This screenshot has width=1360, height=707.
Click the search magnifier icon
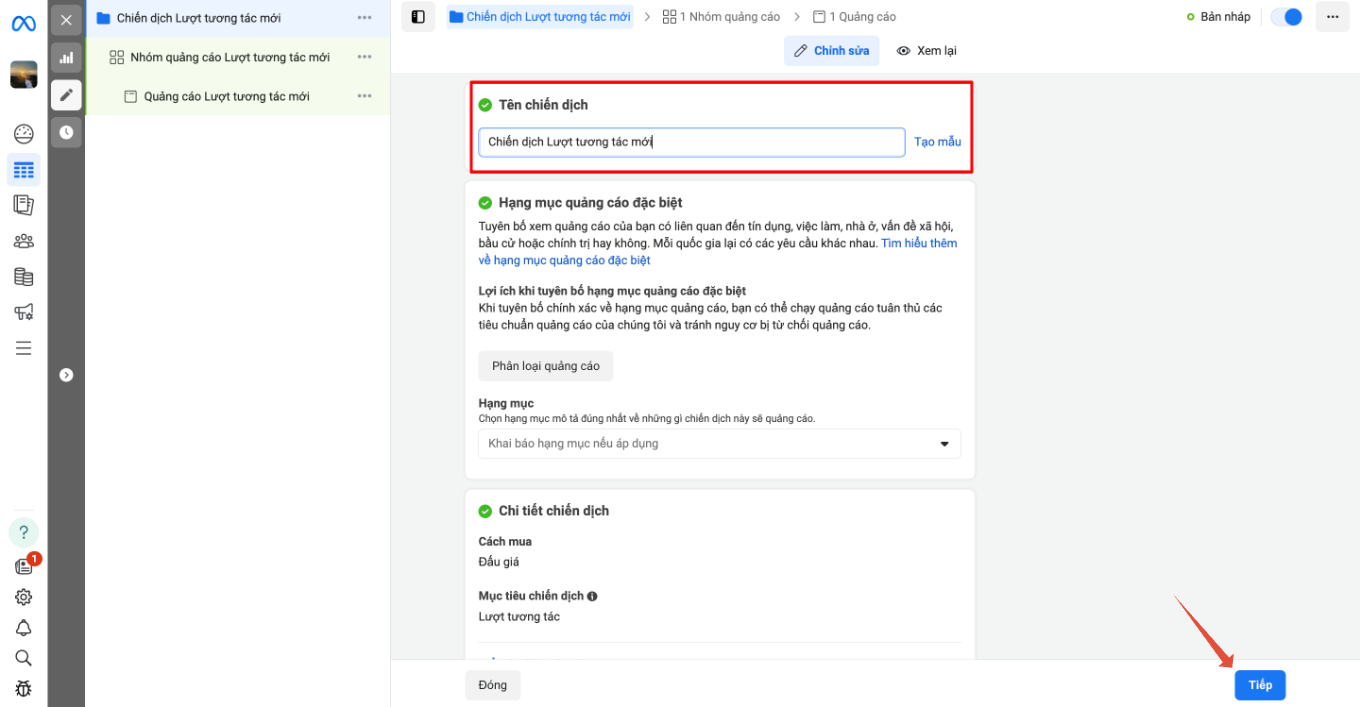(23, 658)
